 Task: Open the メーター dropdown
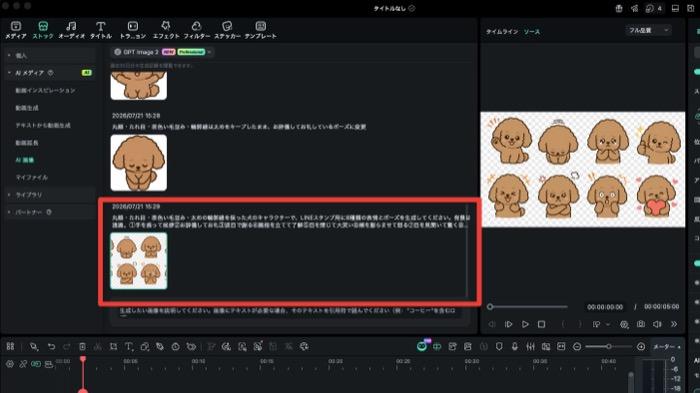(x=667, y=347)
